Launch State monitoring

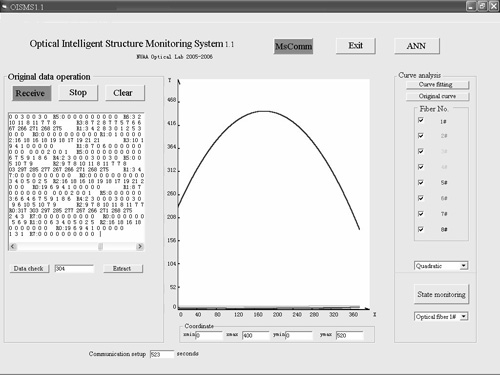[x=441, y=294]
